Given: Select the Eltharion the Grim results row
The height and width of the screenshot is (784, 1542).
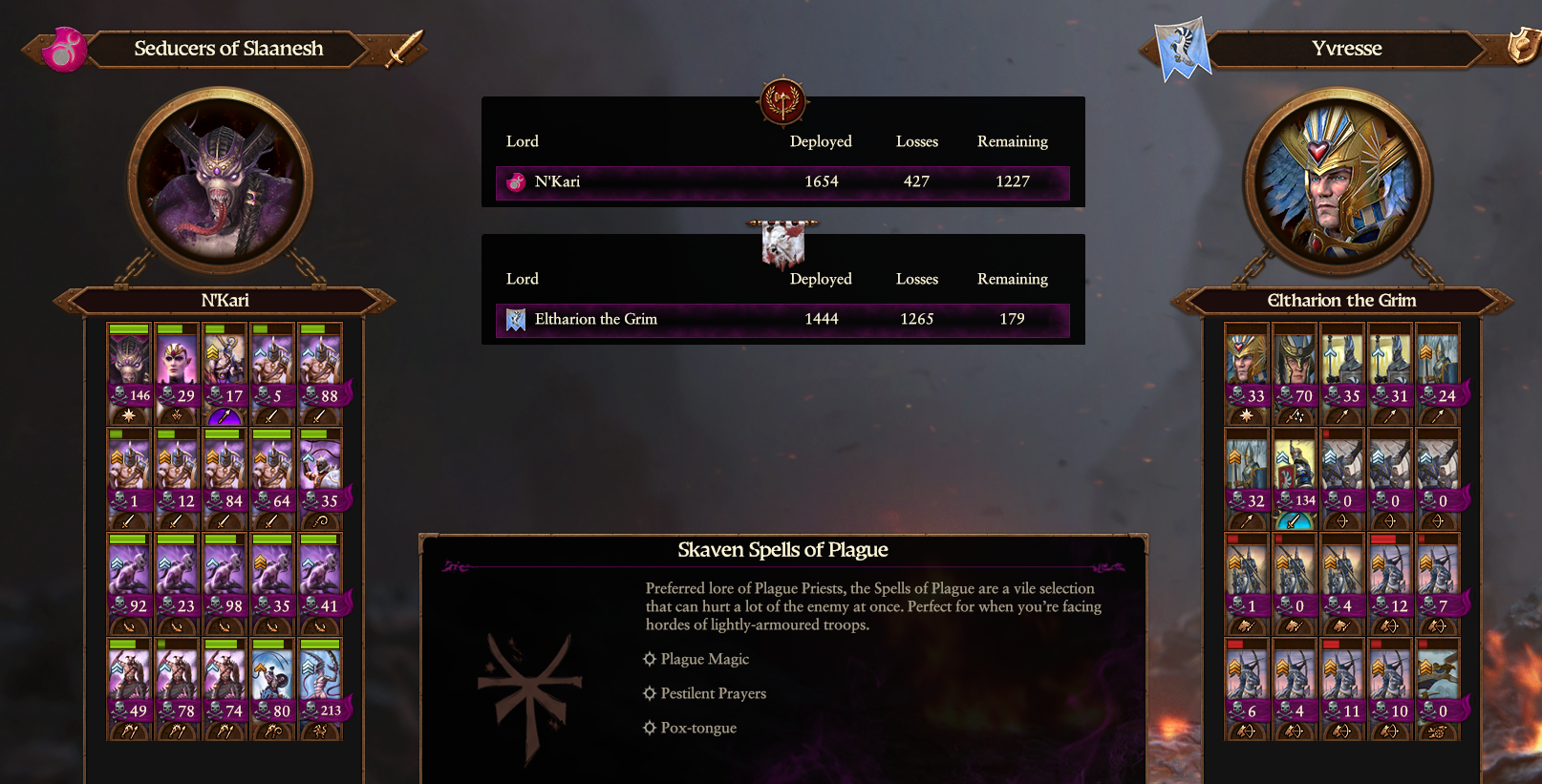Looking at the screenshot, I should coord(782,320).
